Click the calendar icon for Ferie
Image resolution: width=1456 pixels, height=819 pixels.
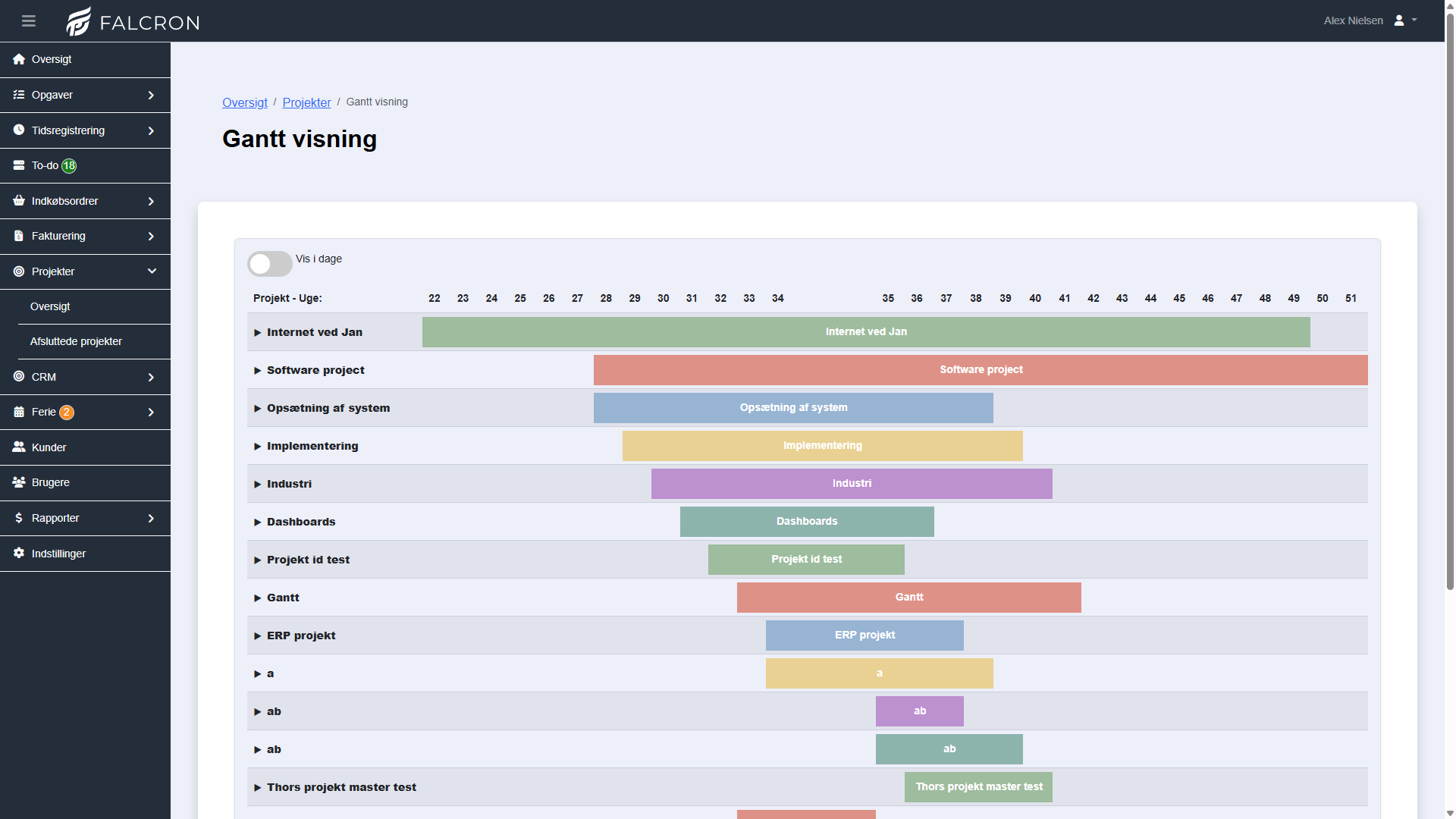pyautogui.click(x=19, y=412)
